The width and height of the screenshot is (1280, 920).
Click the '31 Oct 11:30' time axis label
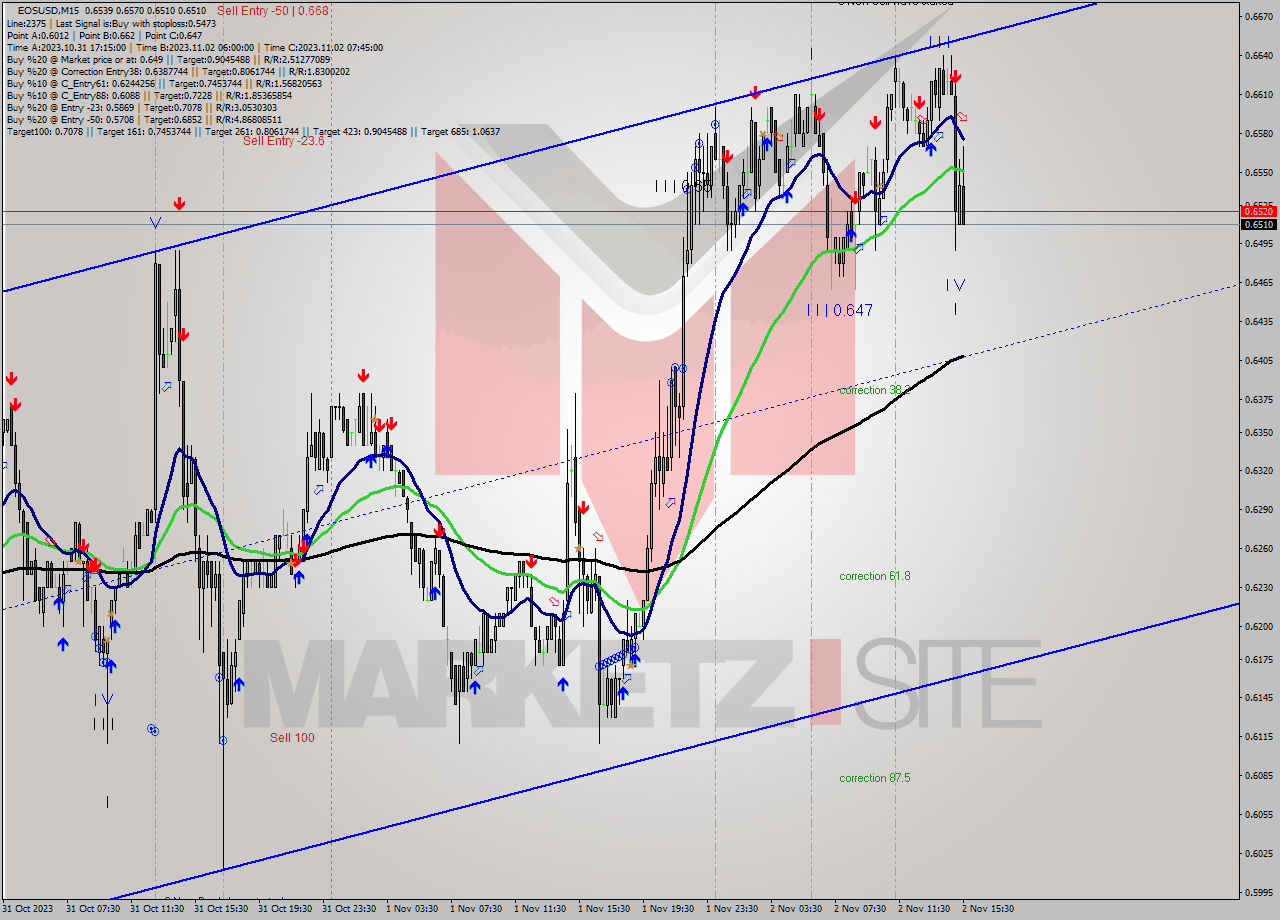[x=158, y=909]
